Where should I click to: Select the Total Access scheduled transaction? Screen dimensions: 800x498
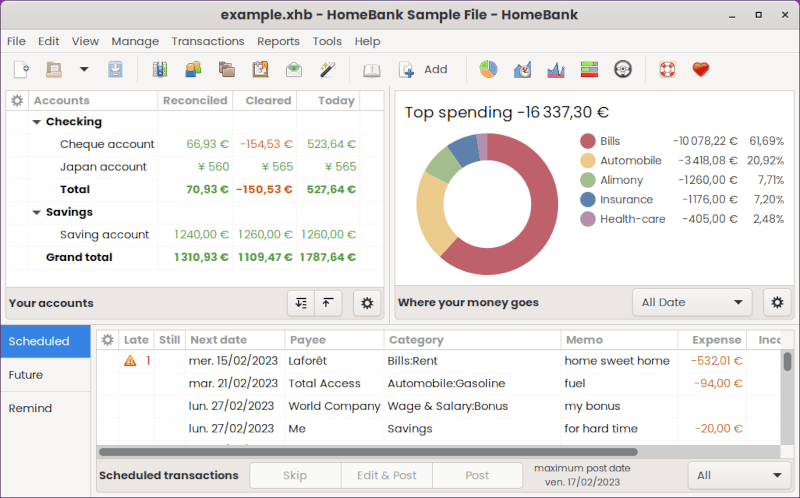[x=439, y=384]
